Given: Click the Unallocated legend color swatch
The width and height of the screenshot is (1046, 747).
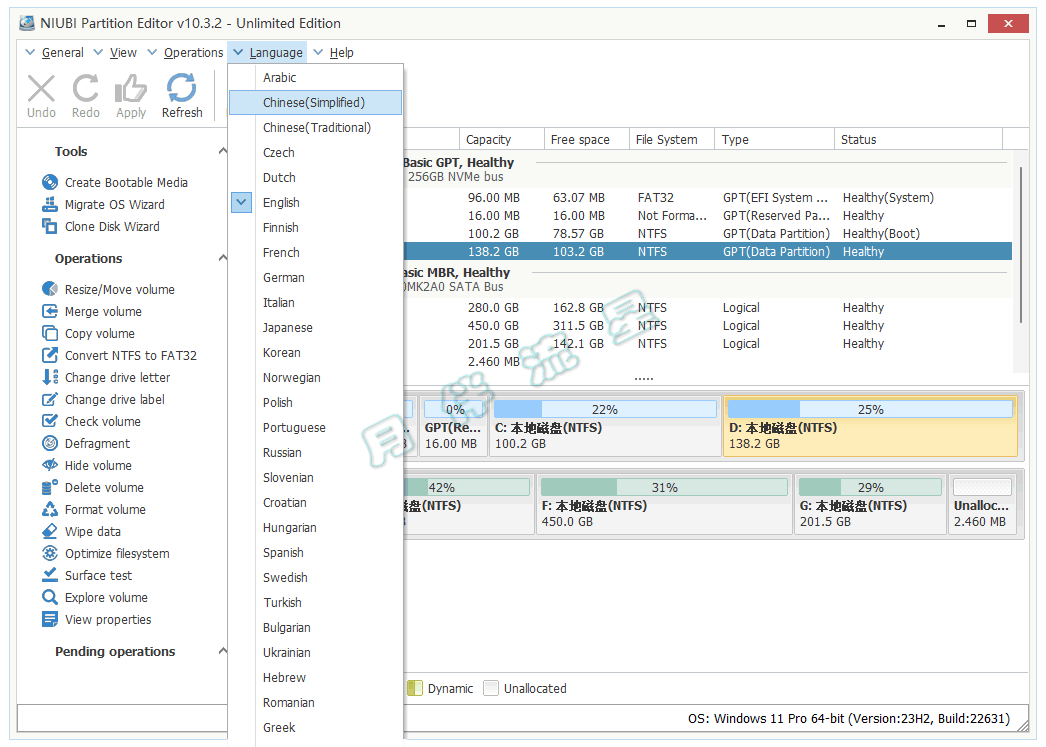Looking at the screenshot, I should tap(491, 688).
